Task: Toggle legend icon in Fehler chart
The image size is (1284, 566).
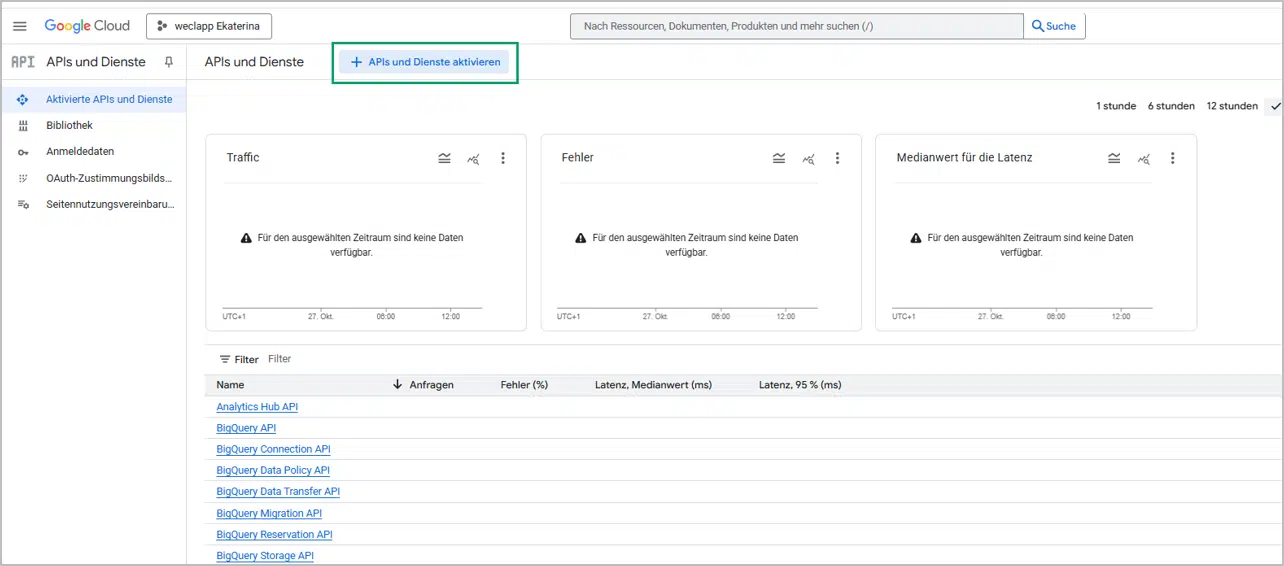Action: tap(779, 158)
